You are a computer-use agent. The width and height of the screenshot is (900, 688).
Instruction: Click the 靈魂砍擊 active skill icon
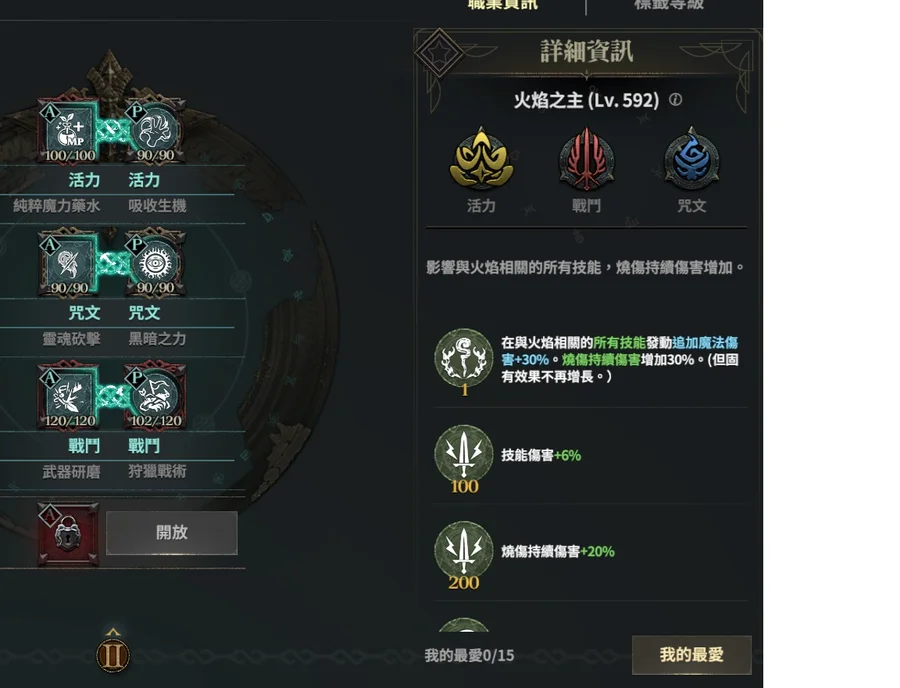click(x=68, y=264)
